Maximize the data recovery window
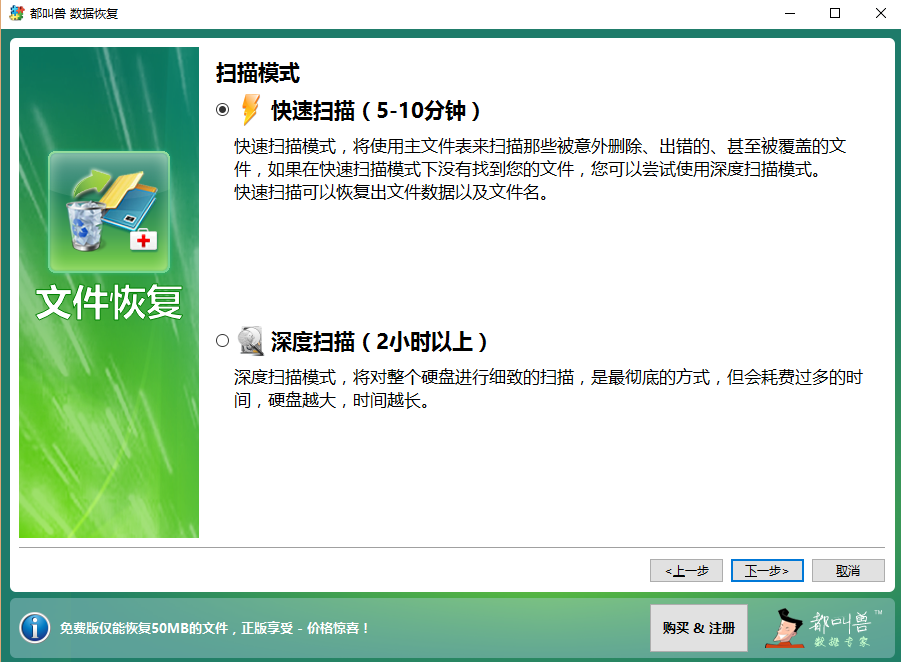The height and width of the screenshot is (662, 901). [x=835, y=13]
